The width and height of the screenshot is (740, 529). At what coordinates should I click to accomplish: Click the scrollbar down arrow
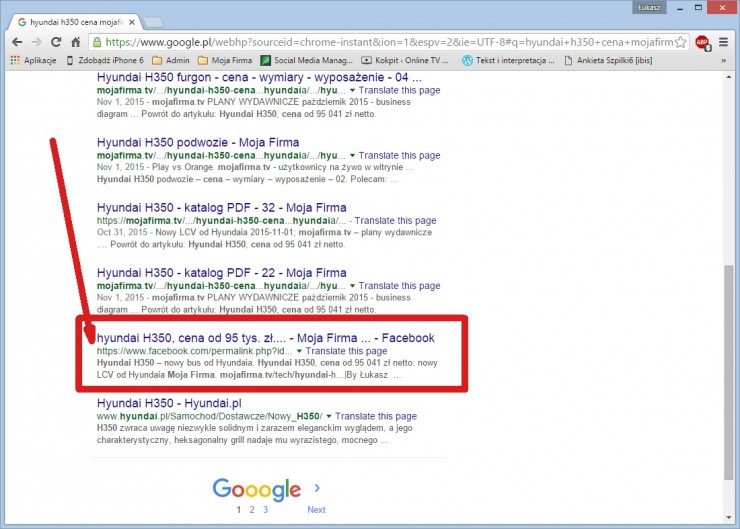pos(729,518)
